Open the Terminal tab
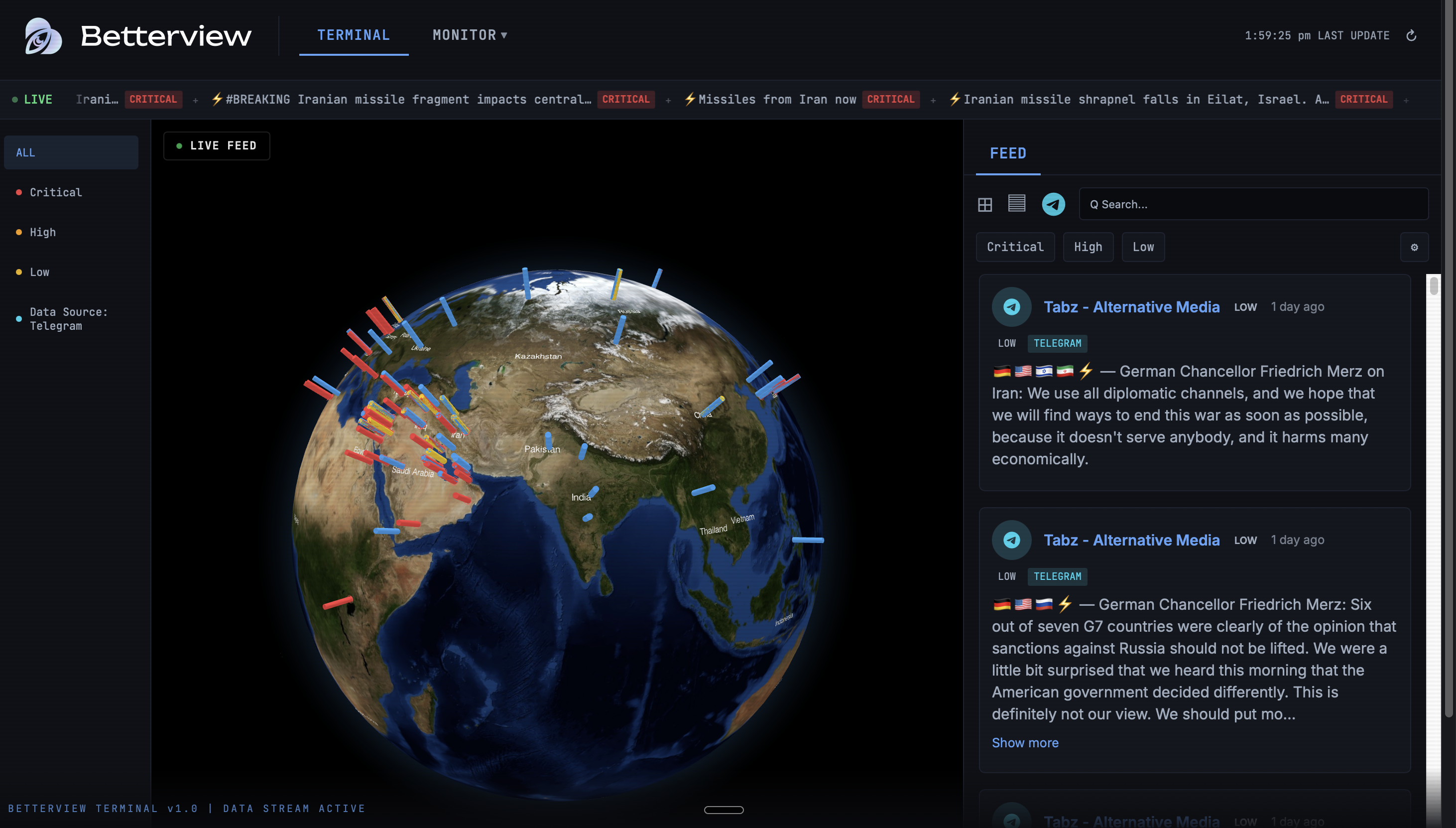 click(x=353, y=35)
